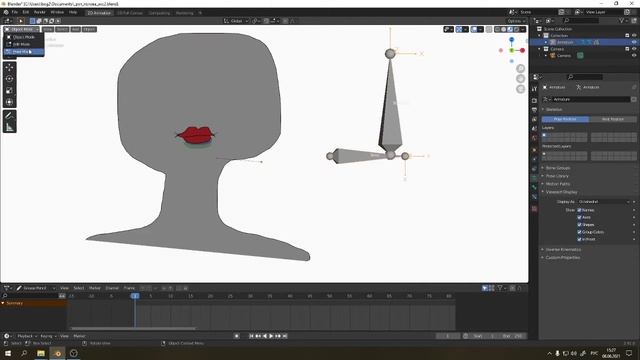Expand the Bone Groups panel
Viewport: 640px width, 360px height.
coord(558,168)
